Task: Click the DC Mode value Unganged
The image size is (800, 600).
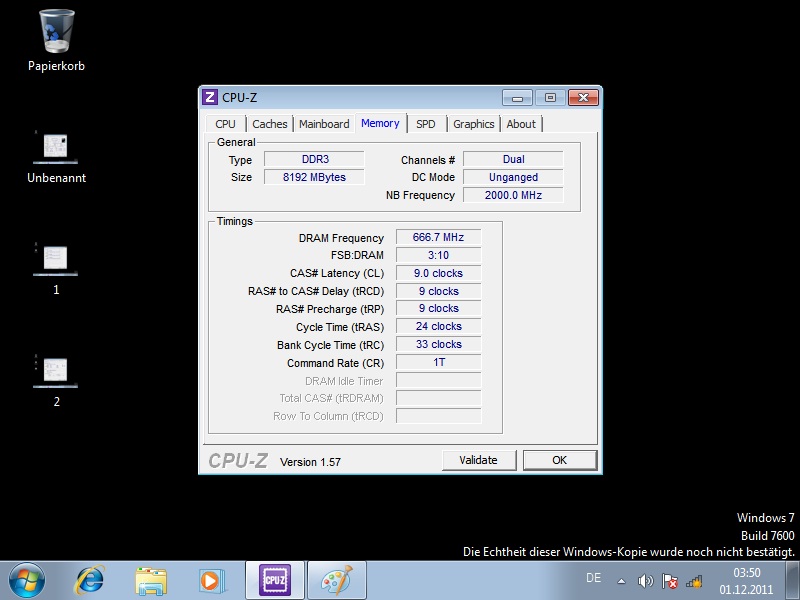Action: [x=513, y=177]
